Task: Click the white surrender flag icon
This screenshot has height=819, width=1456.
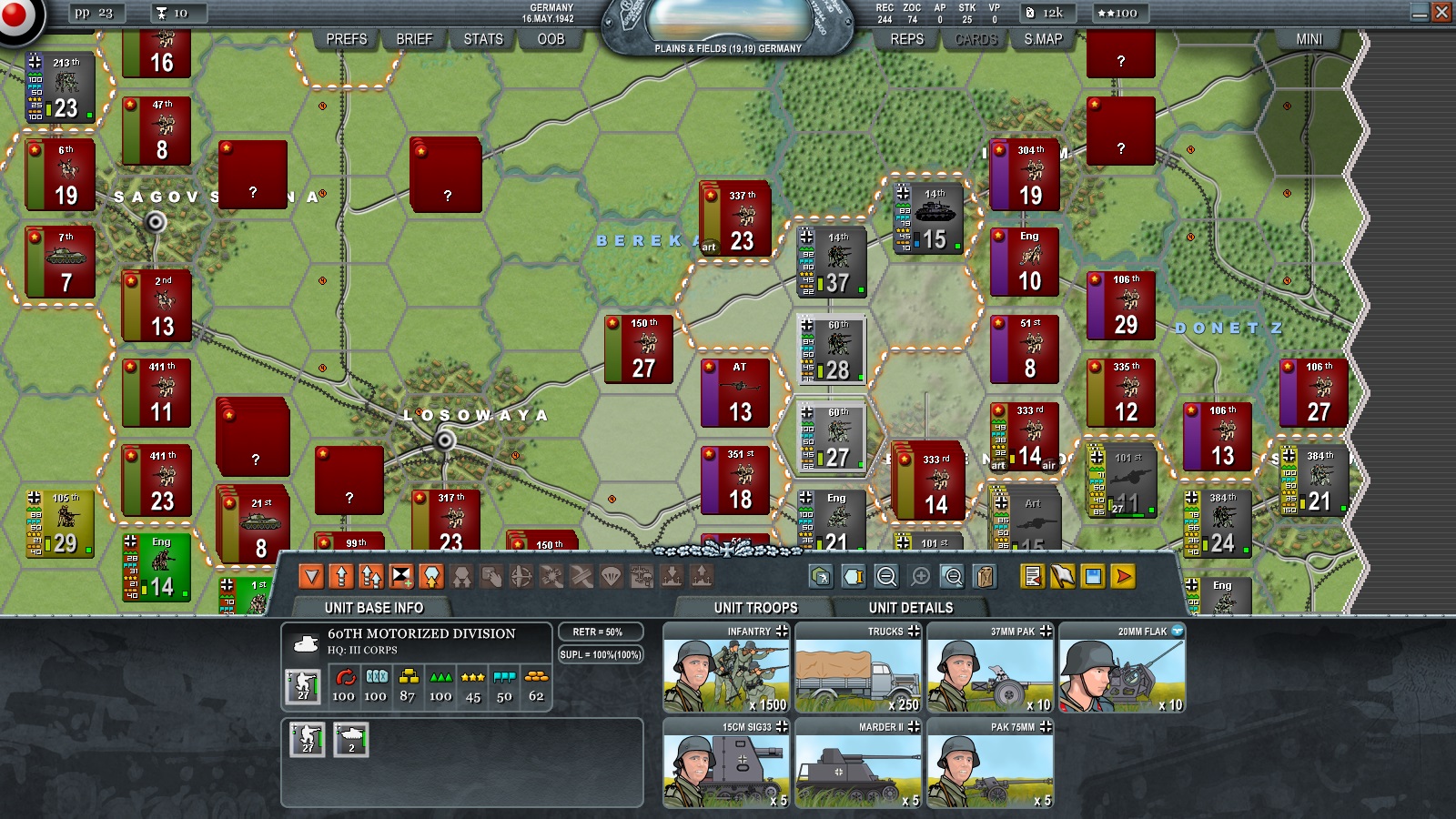Action: (1063, 576)
